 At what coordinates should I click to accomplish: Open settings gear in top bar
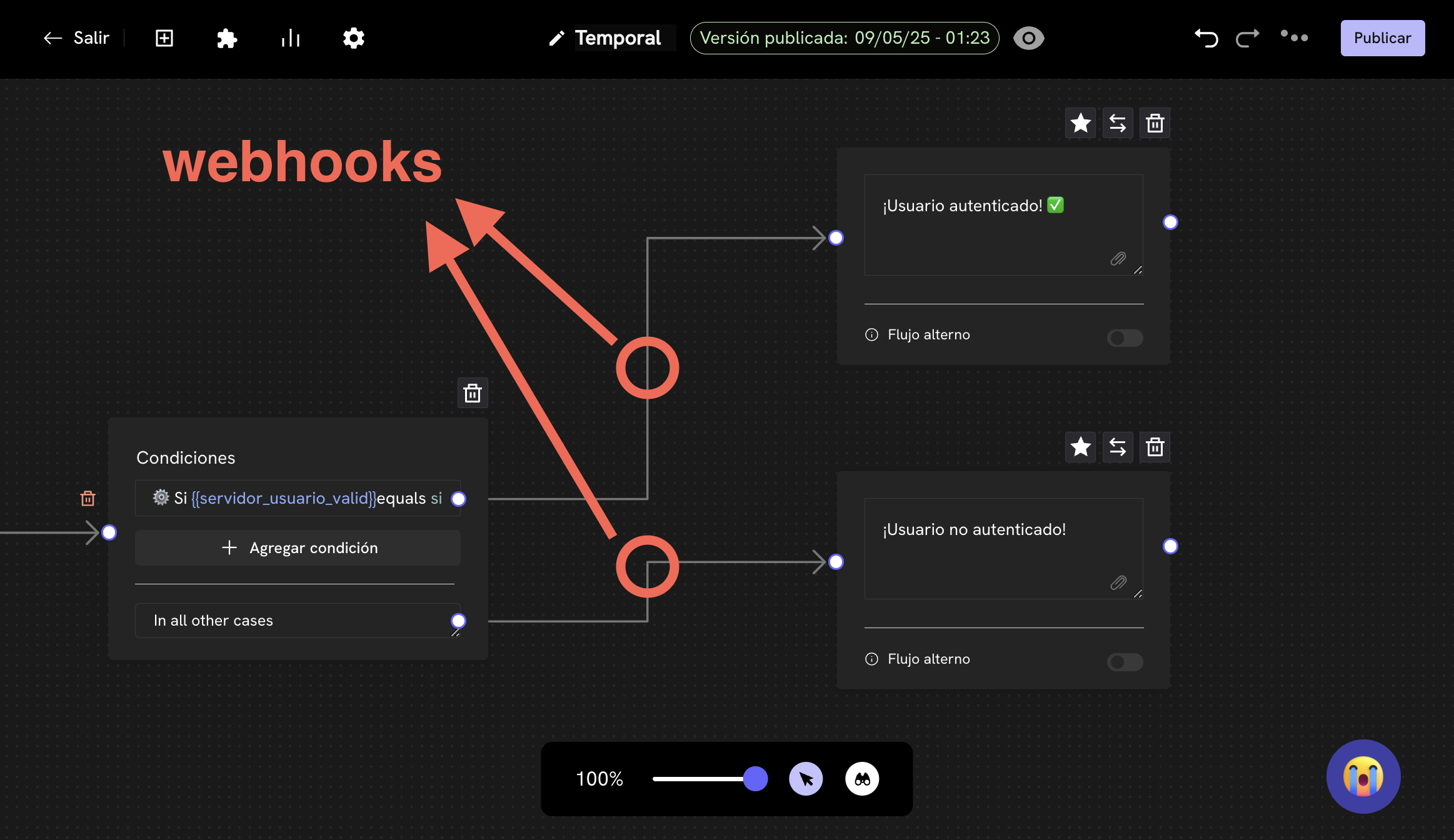click(353, 39)
